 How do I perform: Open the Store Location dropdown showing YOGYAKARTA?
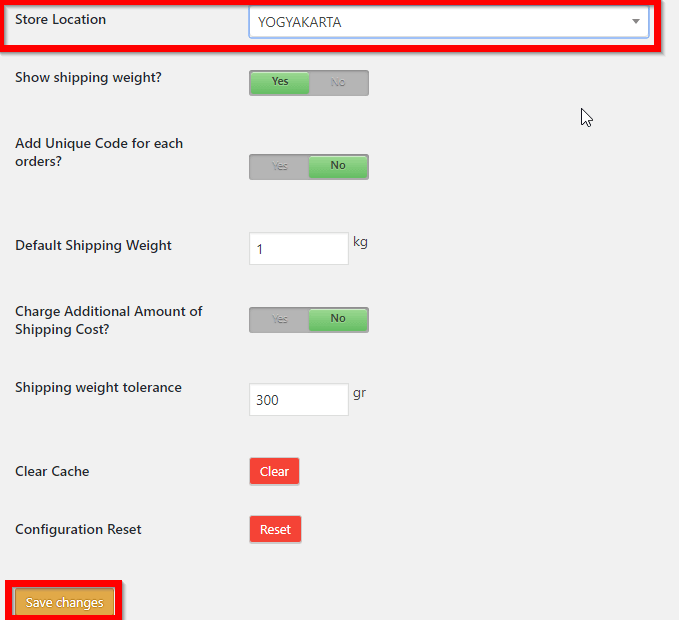[449, 22]
